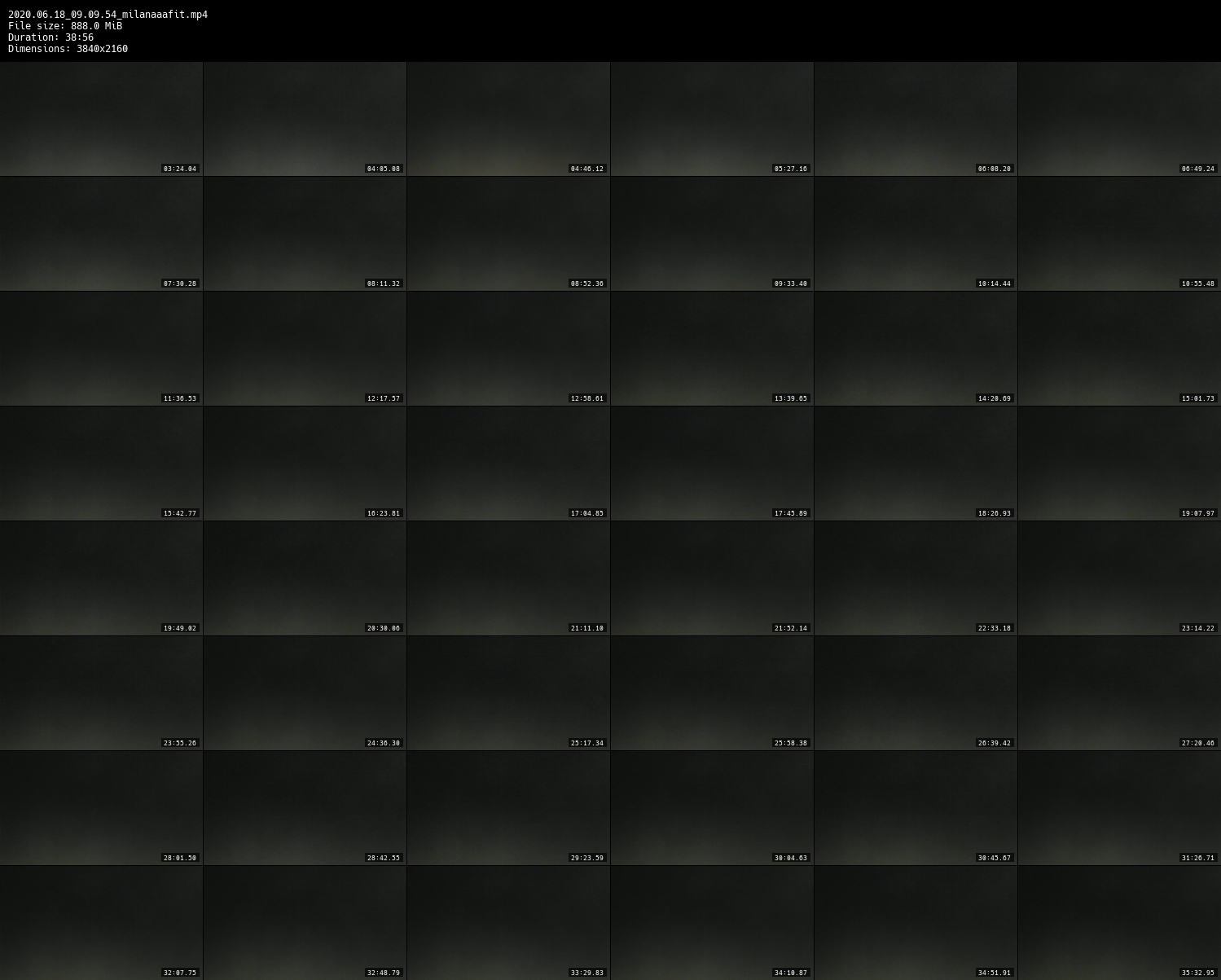Screen dimensions: 1221x980
Task: Open the thumbnail stamped 03:24.04
Action: point(101,119)
